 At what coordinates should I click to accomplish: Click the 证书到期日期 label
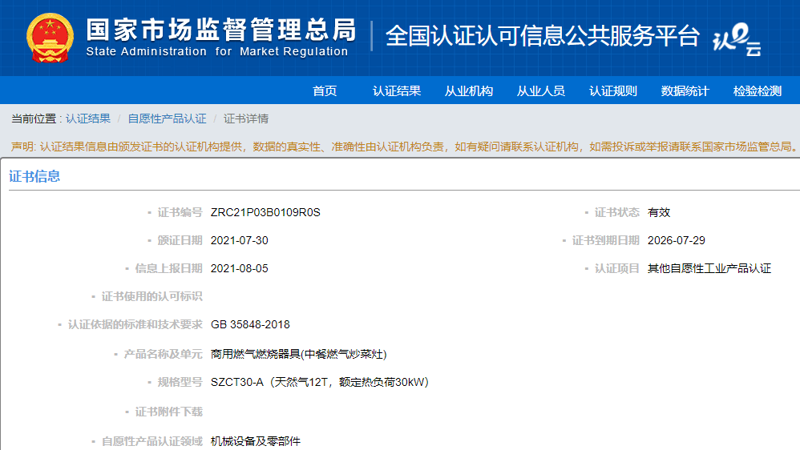pos(605,240)
